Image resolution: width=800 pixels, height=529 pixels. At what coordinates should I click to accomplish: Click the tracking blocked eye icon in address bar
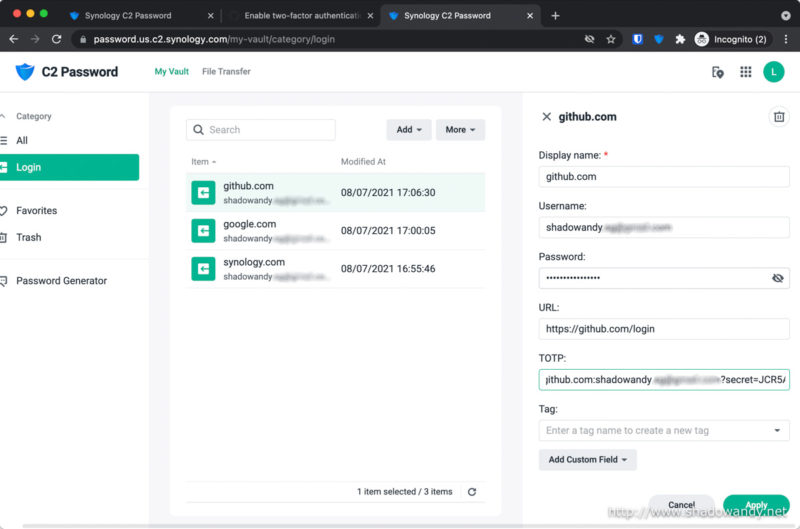589,39
